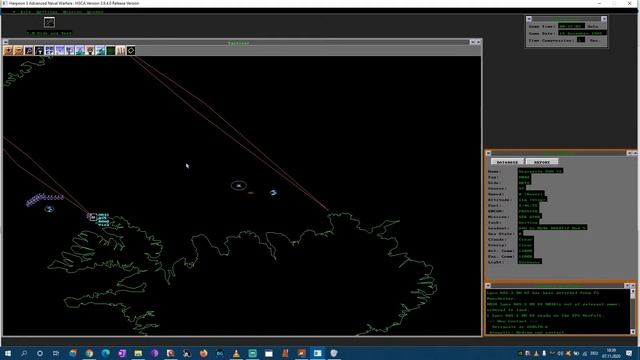
Task: Open the File menu
Action: (x=25, y=12)
